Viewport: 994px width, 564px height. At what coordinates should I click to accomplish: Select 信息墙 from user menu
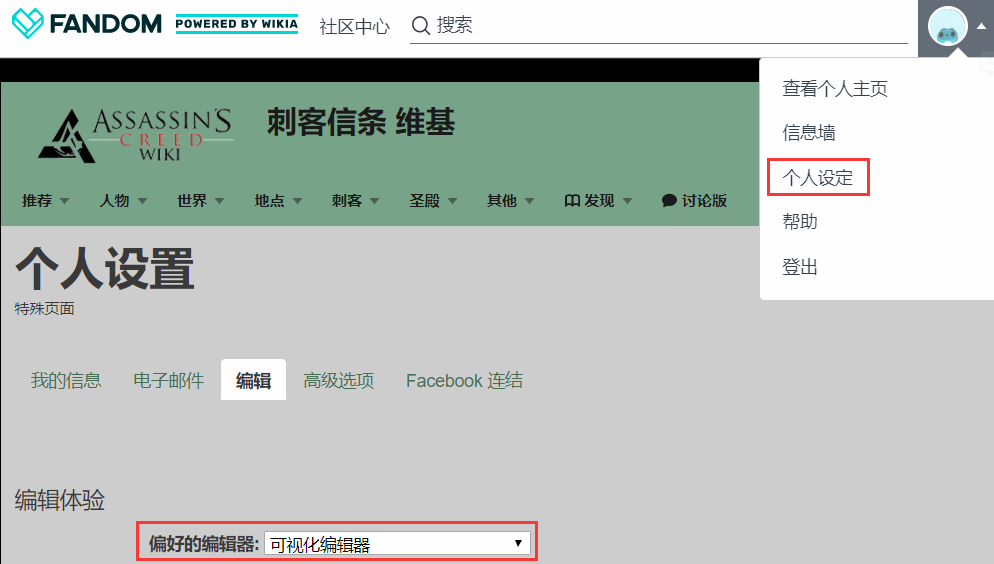coord(808,133)
